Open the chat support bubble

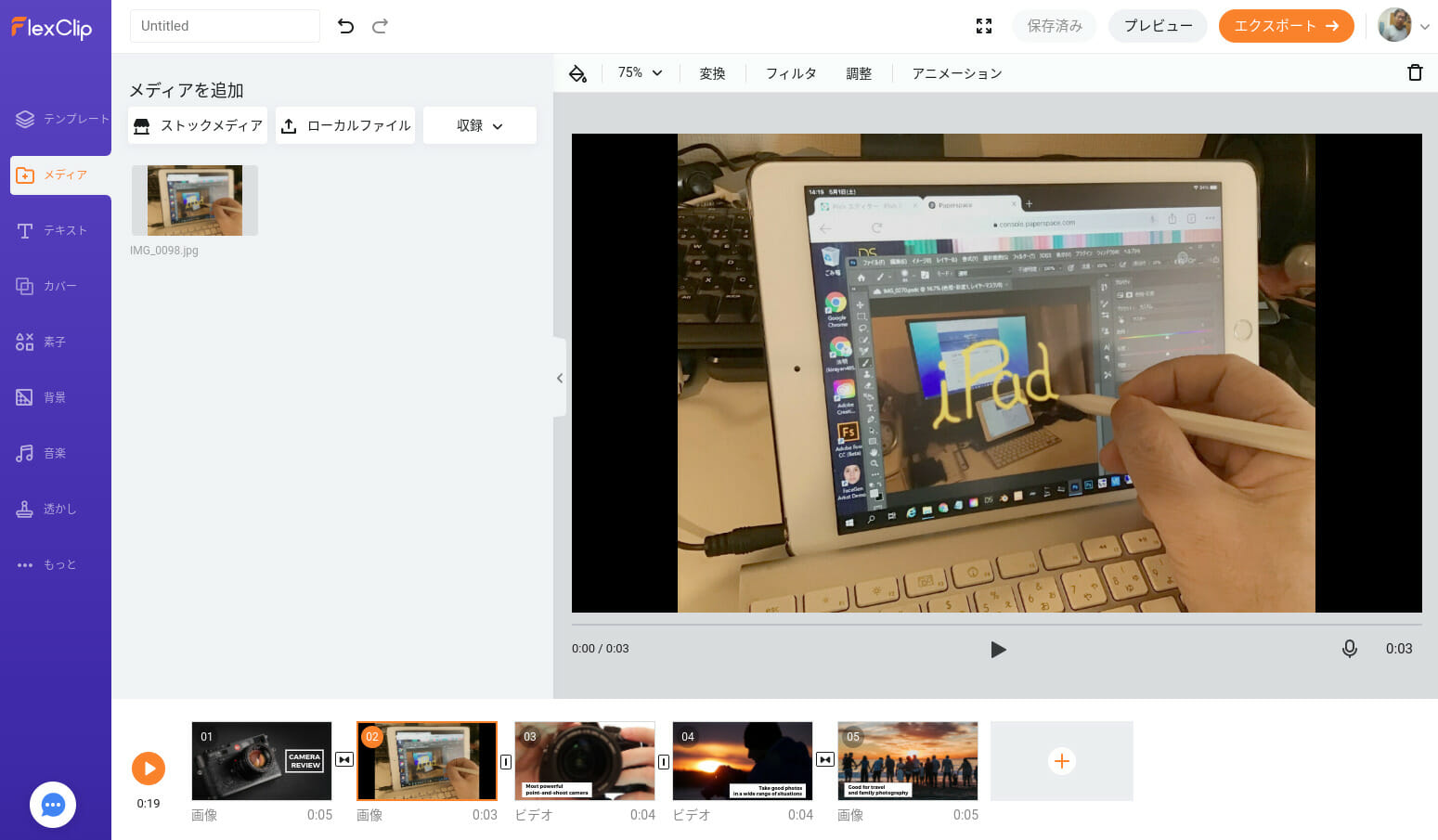point(53,805)
